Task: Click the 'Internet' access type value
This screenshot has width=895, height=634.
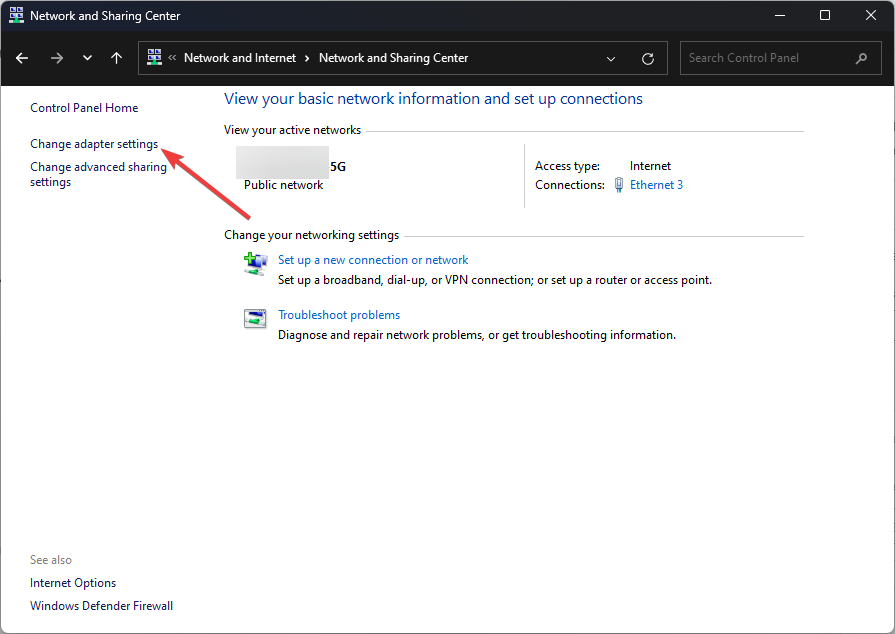Action: coord(650,166)
